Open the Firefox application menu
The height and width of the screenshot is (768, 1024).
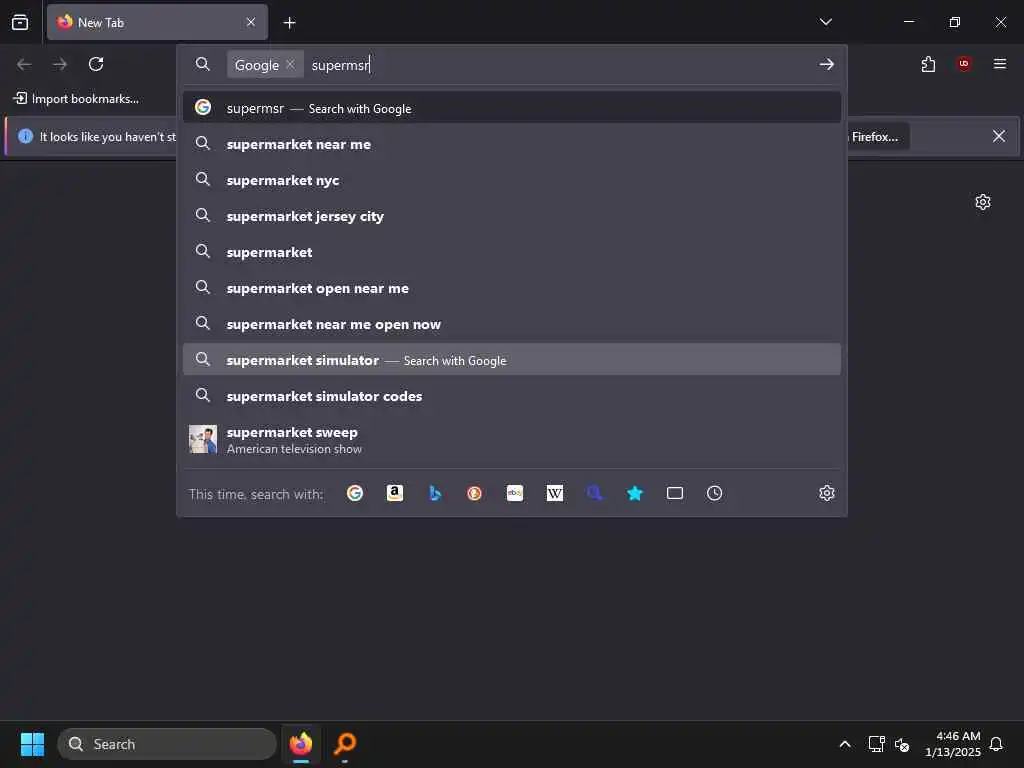[x=1000, y=64]
